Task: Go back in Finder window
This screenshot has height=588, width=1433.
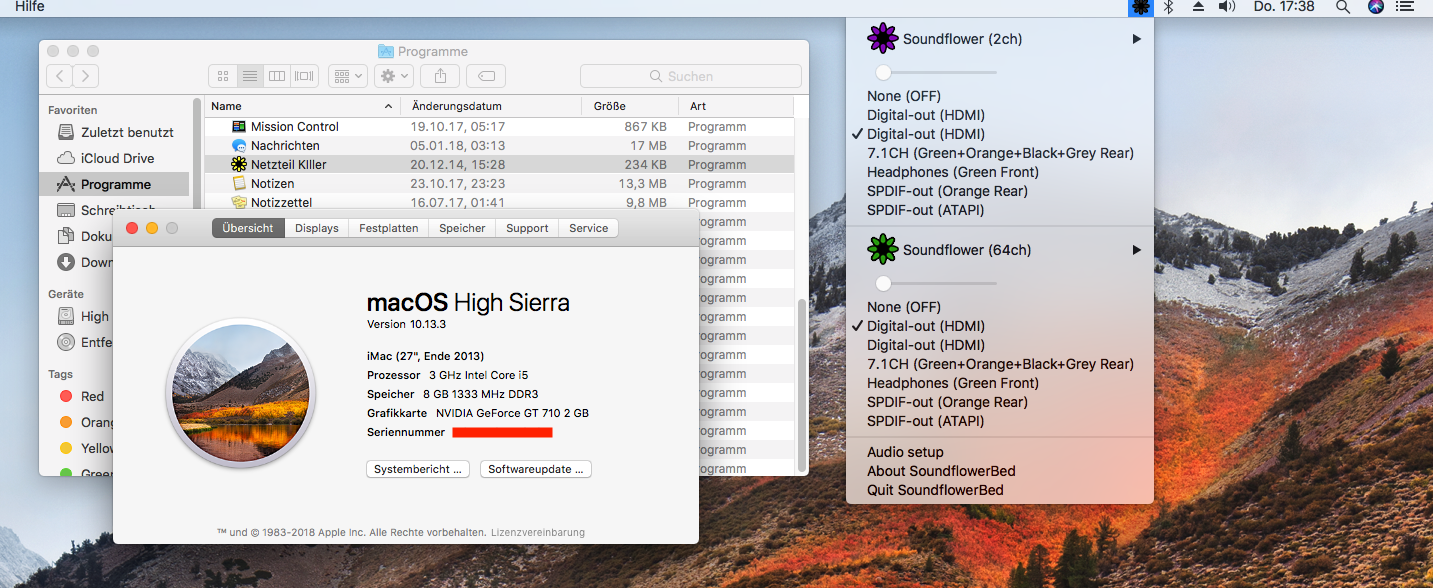Action: [59, 76]
